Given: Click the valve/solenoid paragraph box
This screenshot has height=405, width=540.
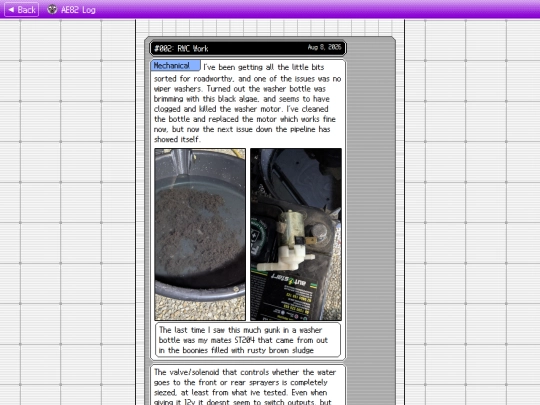Looking at the screenshot, I should [248, 385].
